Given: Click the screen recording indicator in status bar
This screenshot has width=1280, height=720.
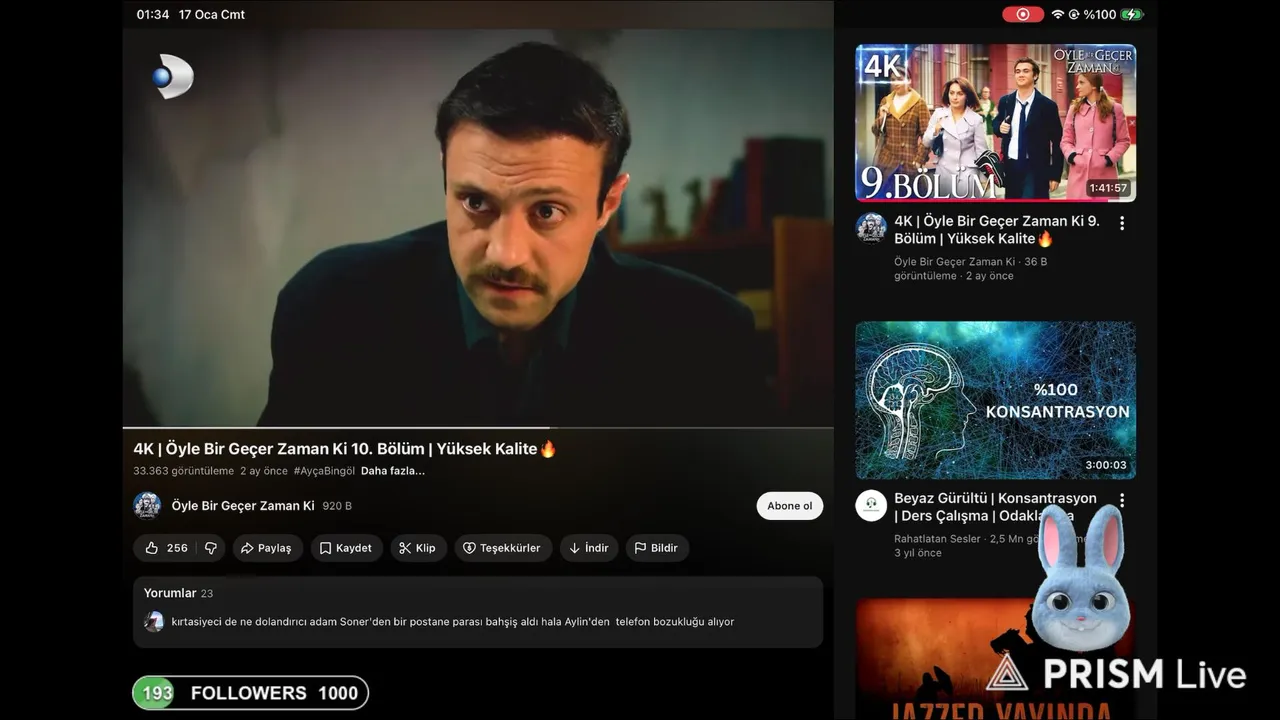Looking at the screenshot, I should tap(1022, 14).
